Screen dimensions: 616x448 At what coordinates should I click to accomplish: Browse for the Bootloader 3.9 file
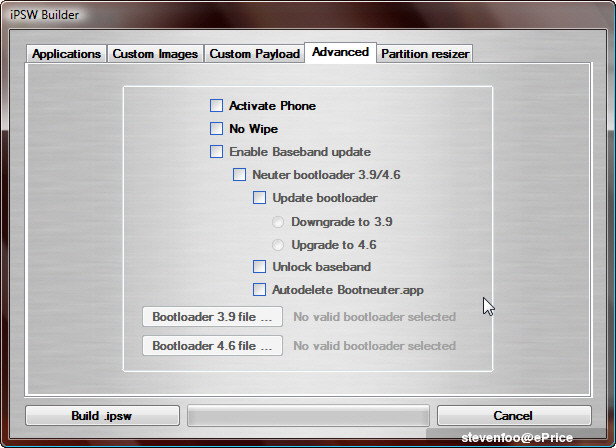(x=213, y=317)
